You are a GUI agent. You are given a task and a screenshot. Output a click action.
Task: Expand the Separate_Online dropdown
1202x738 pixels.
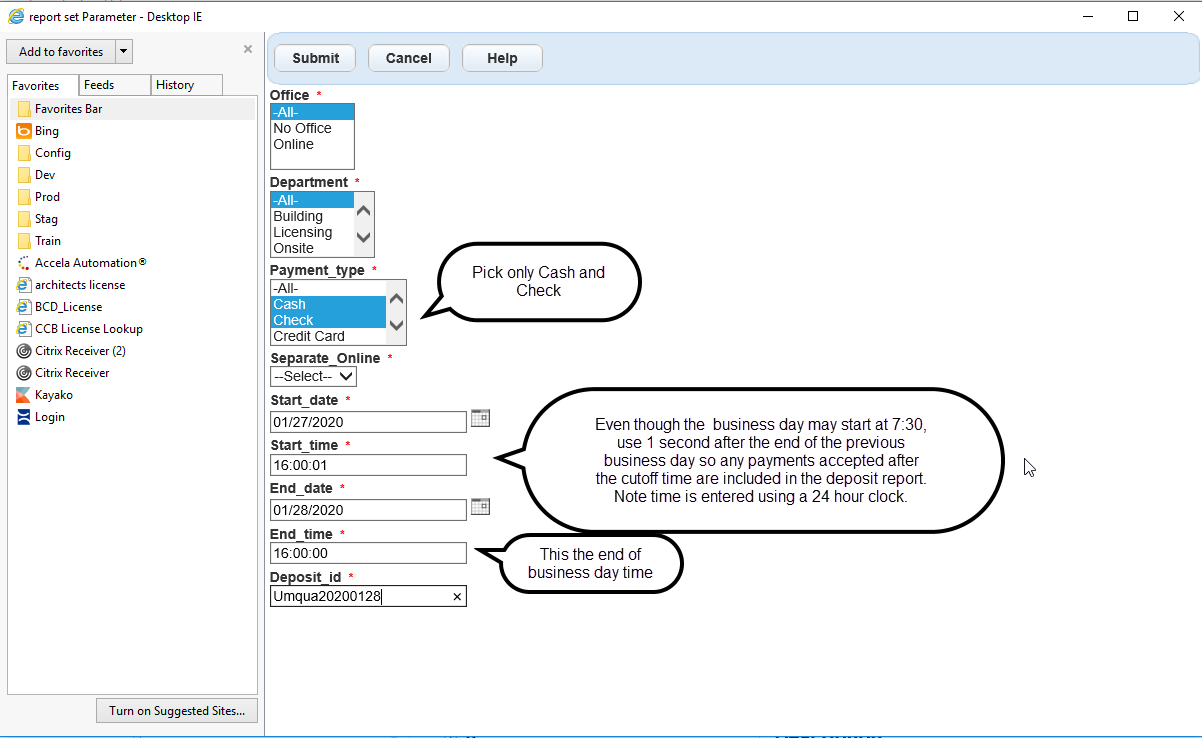313,377
